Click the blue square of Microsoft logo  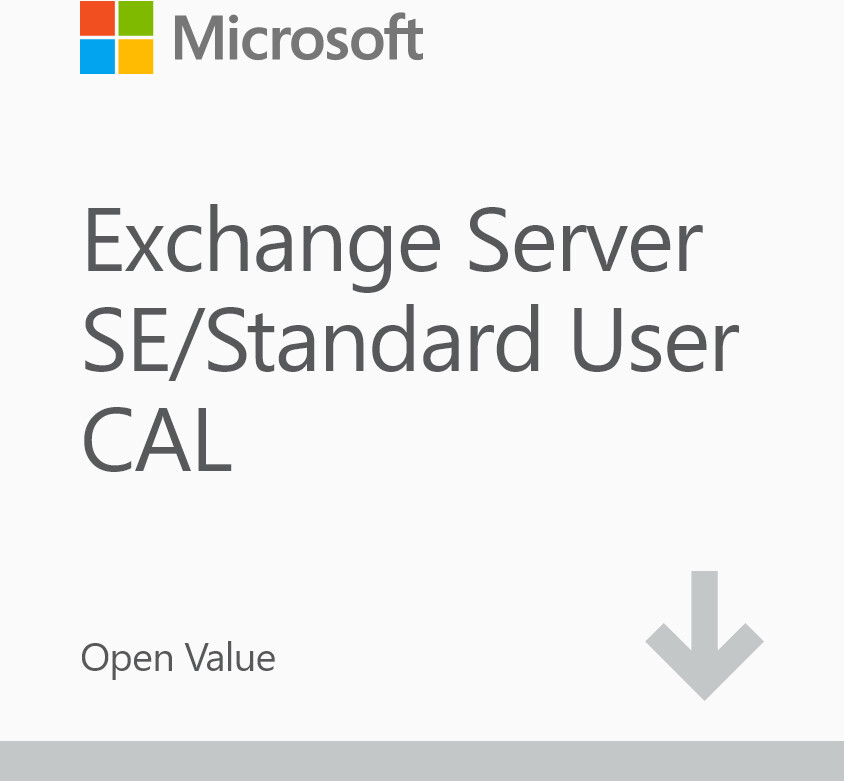tap(97, 56)
